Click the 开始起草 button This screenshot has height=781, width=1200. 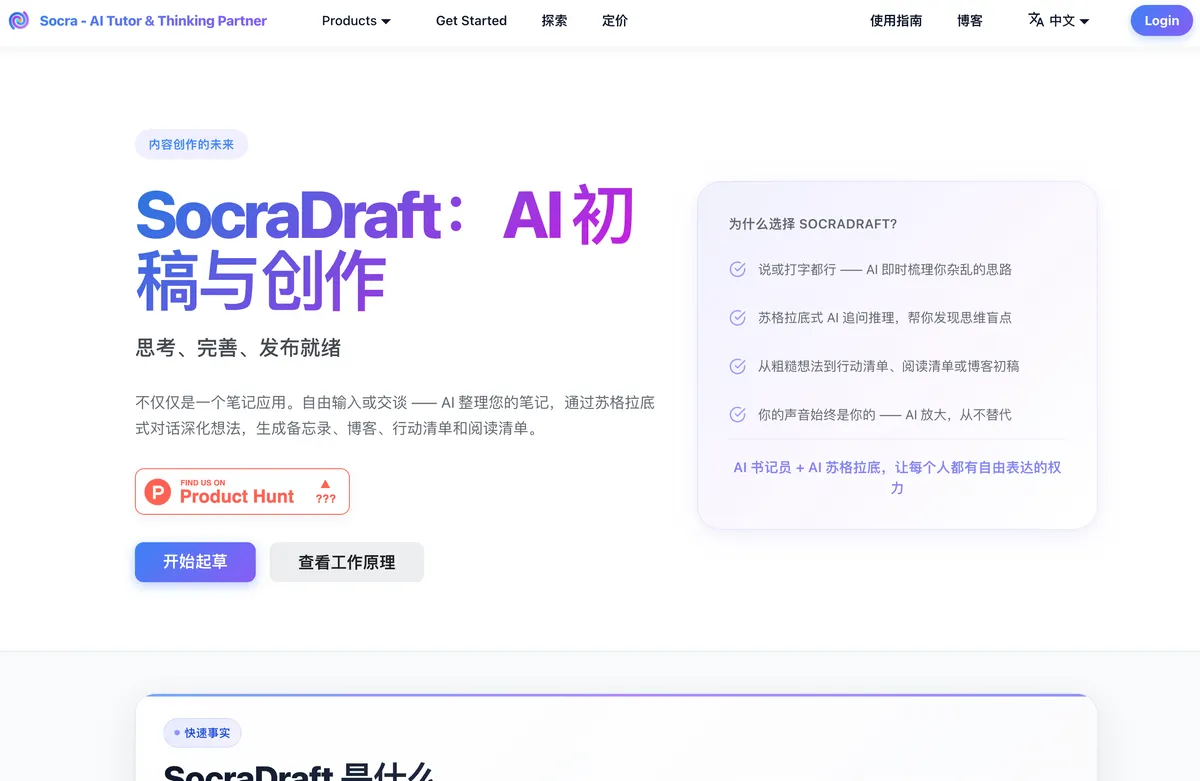(195, 562)
